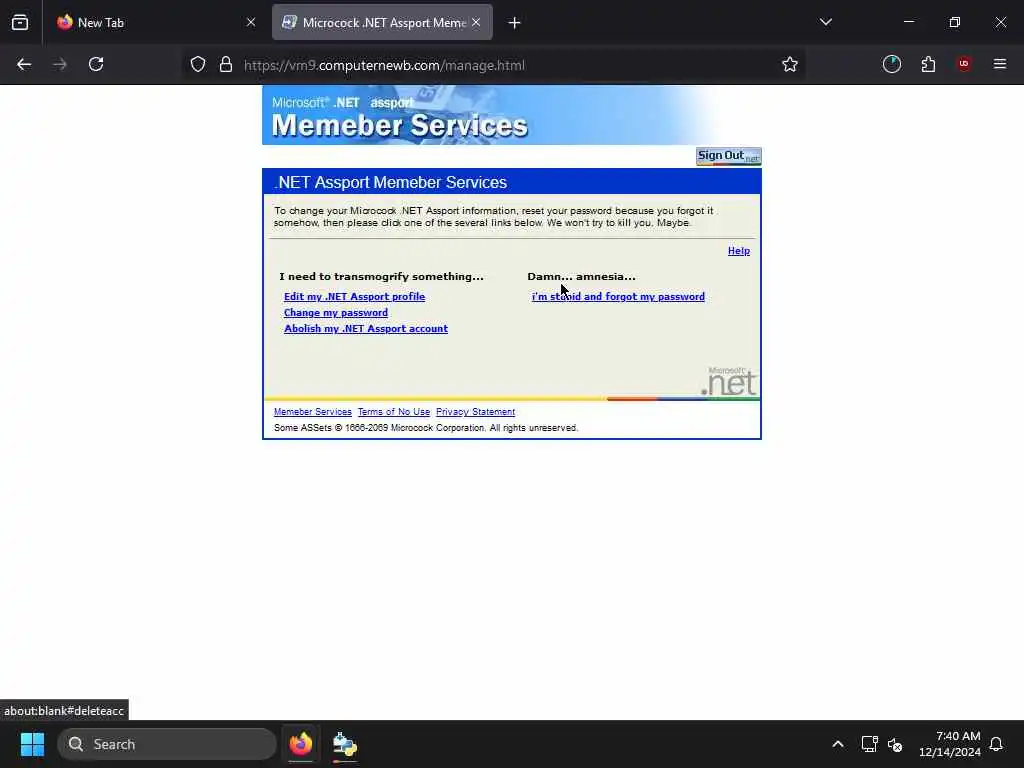1024x768 pixels.
Task: Bookmark this page with the star icon
Action: (790, 64)
